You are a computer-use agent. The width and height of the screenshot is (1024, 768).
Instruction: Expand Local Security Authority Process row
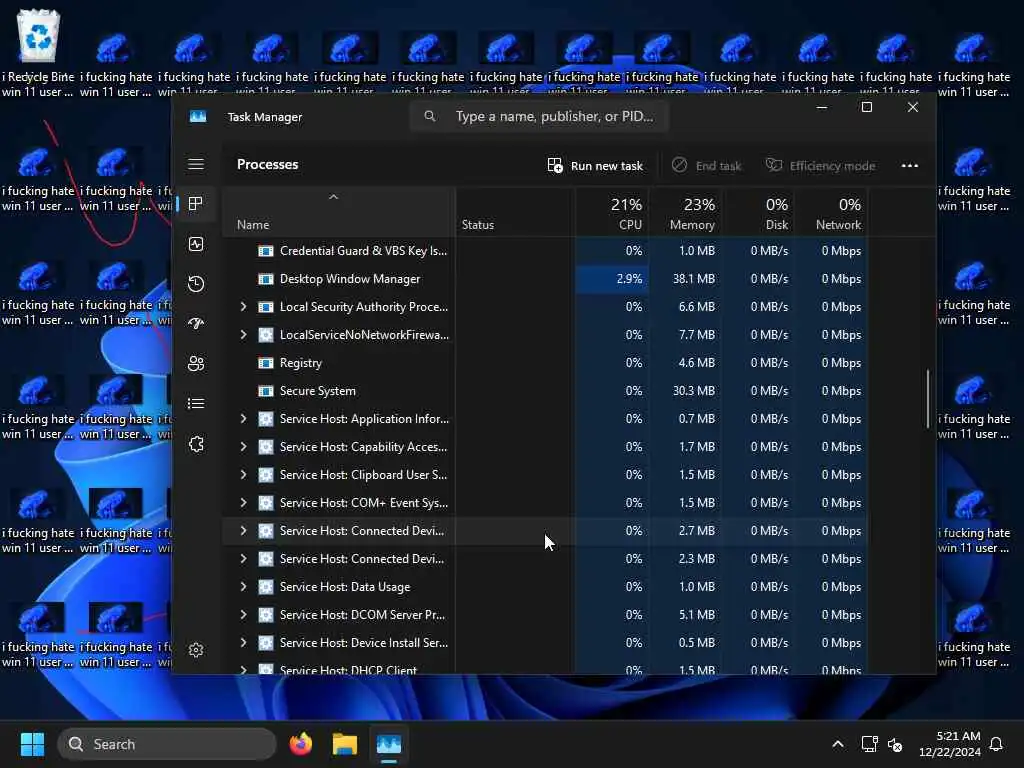click(x=243, y=306)
